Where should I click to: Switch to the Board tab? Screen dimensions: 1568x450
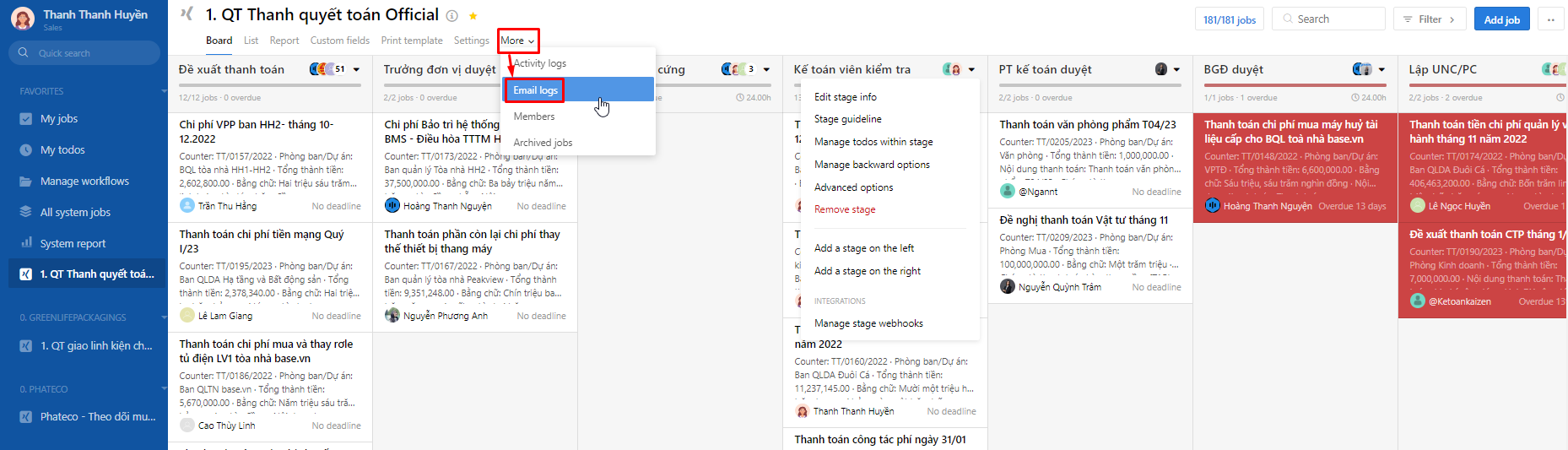tap(219, 41)
